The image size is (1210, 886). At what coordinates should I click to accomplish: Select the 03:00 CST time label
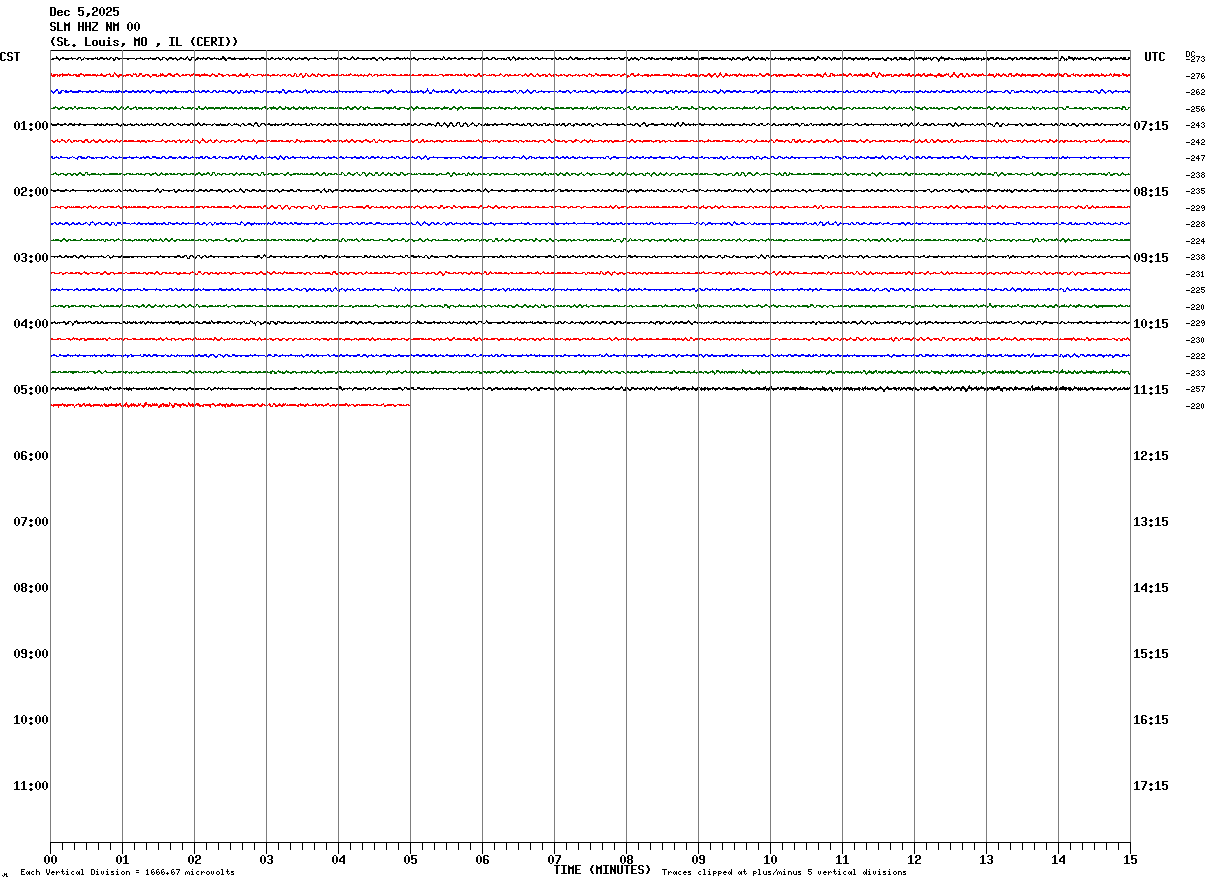point(31,258)
